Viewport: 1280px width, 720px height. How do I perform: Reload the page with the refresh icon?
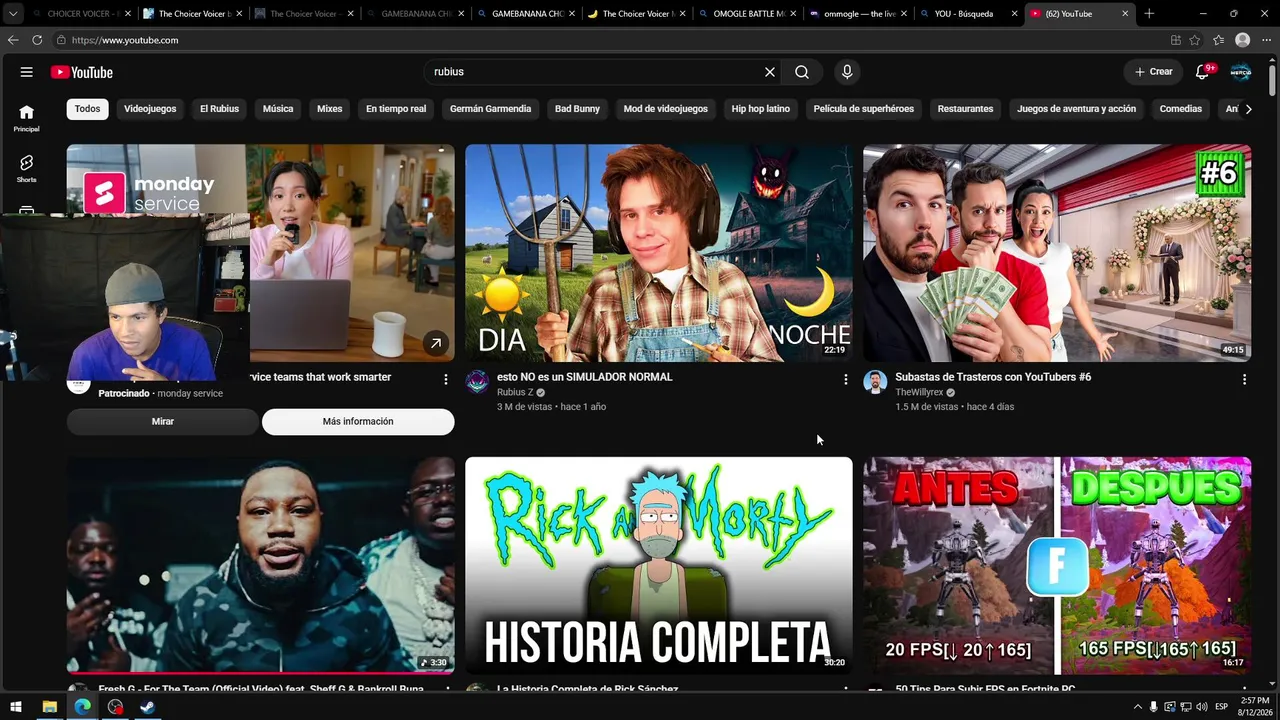[x=37, y=40]
